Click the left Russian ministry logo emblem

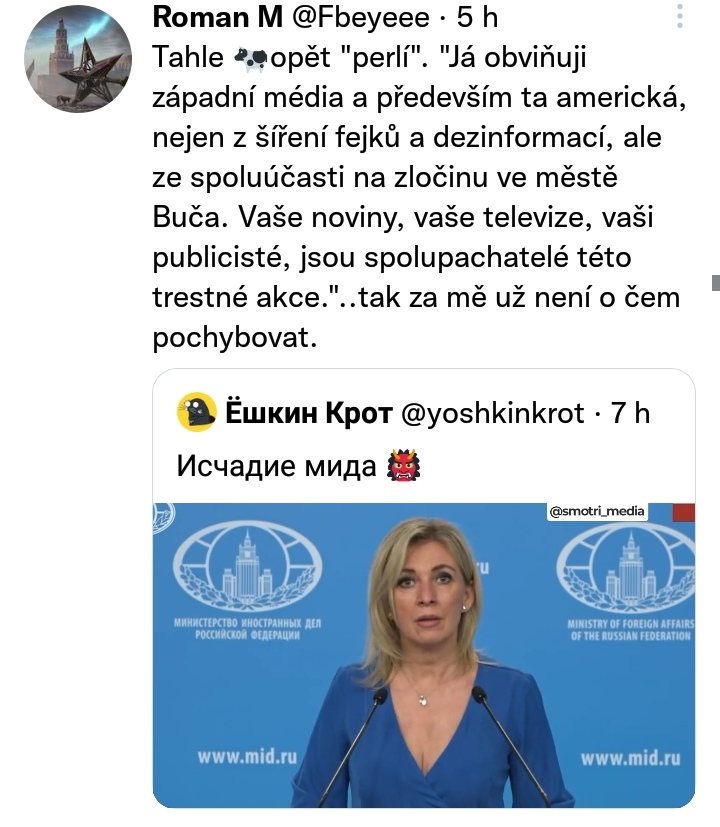(247, 562)
